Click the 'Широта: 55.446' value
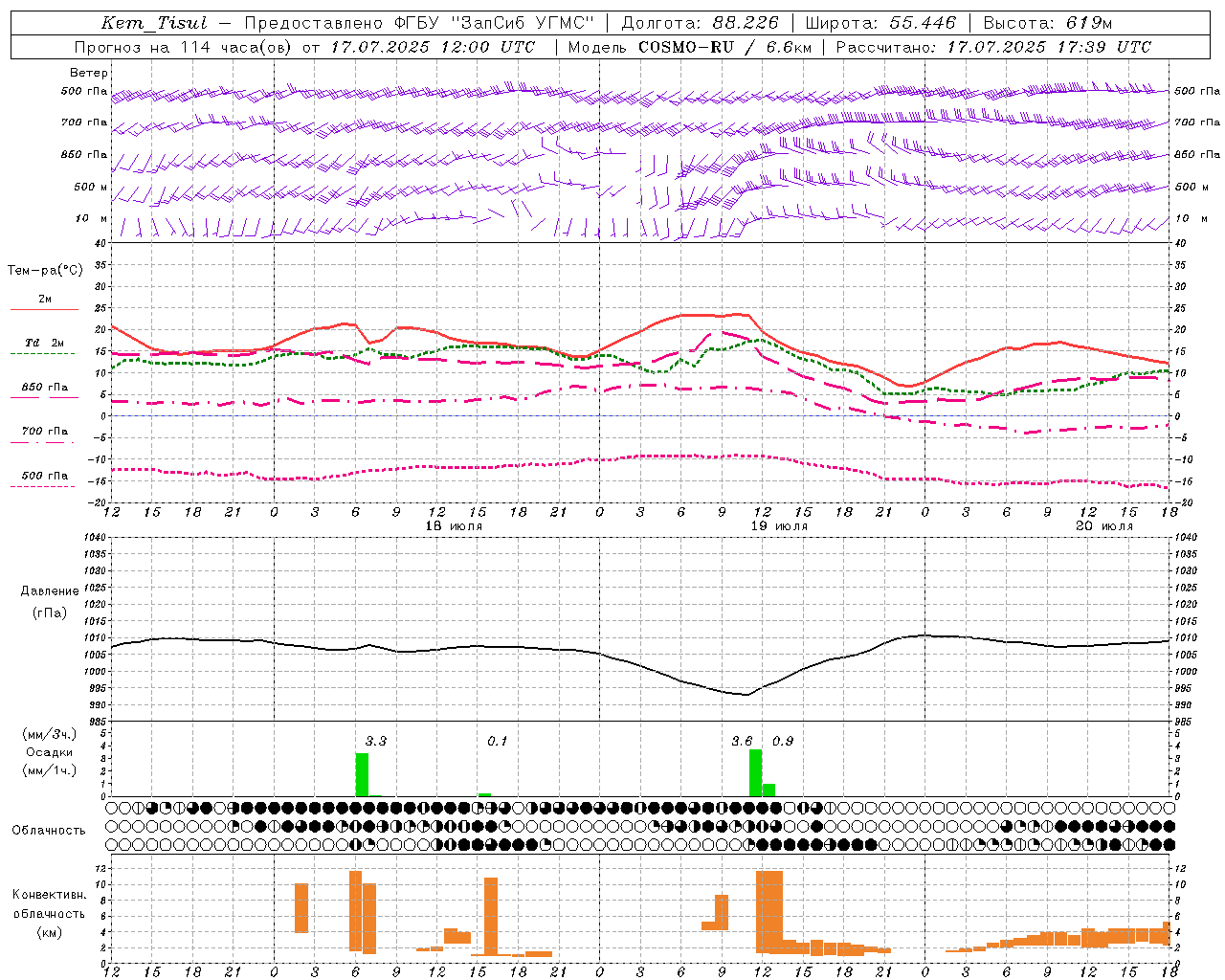Viewport: 1225px width, 980px height. 880,23
